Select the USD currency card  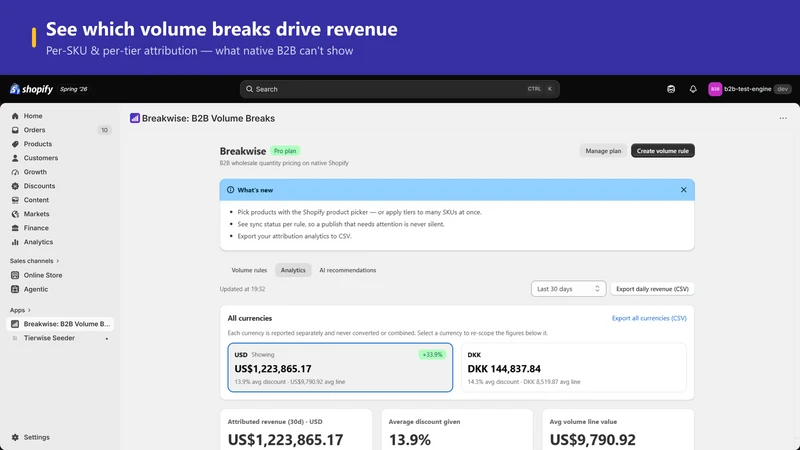pyautogui.click(x=340, y=367)
